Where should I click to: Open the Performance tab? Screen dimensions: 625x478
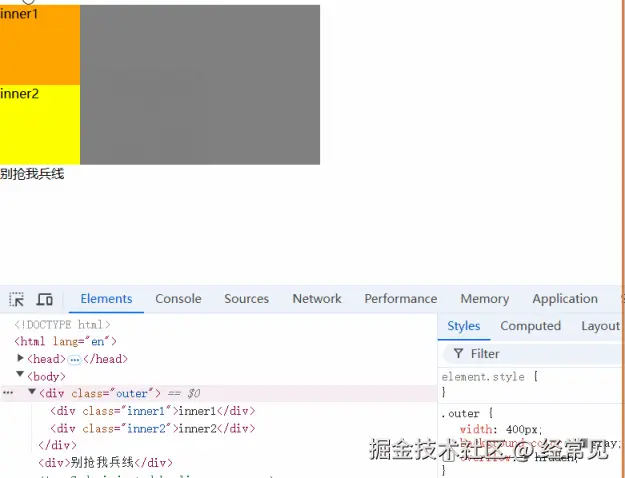(x=401, y=299)
